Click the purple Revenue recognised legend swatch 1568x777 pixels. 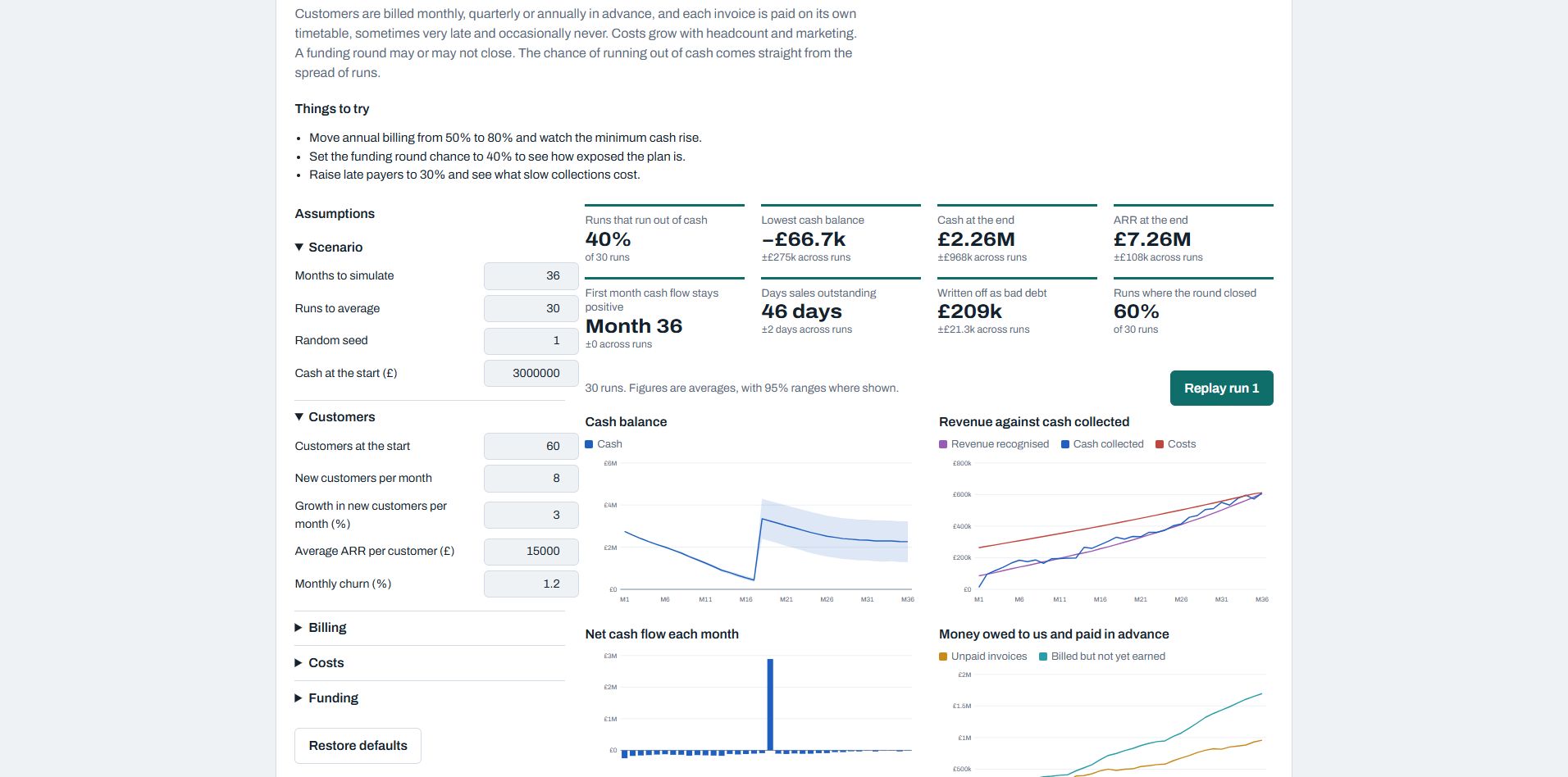click(x=943, y=444)
